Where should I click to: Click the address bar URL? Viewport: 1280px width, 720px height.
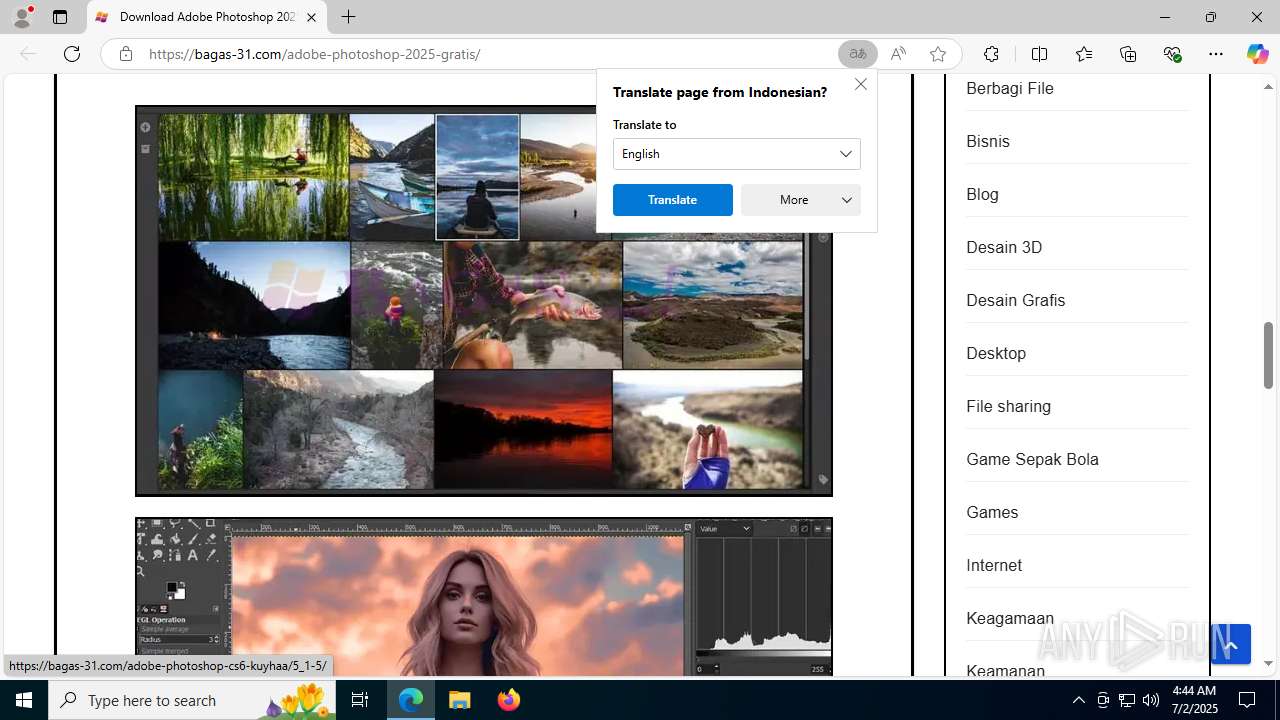coord(314,54)
